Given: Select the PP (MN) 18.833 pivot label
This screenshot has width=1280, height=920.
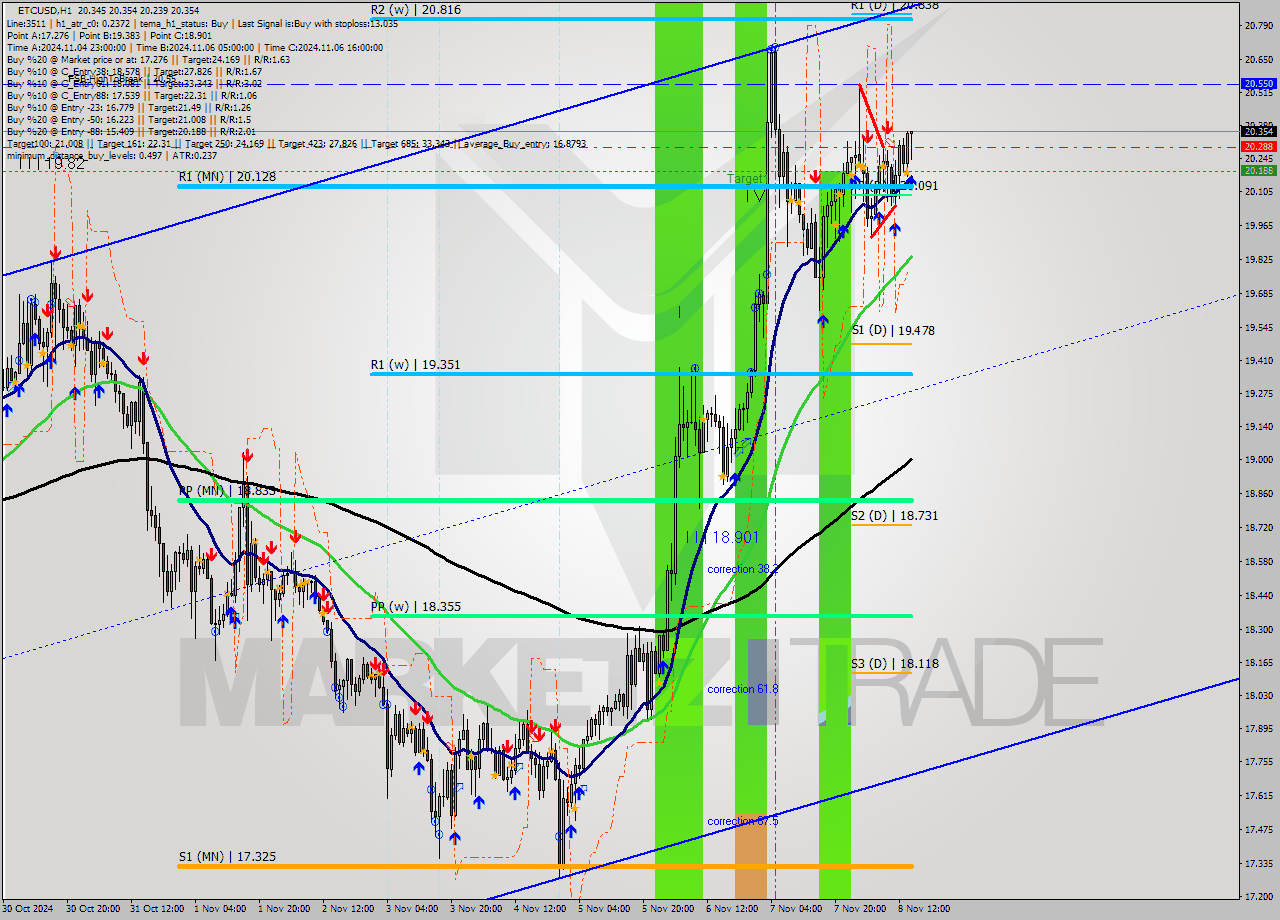Looking at the screenshot, I should tap(227, 491).
